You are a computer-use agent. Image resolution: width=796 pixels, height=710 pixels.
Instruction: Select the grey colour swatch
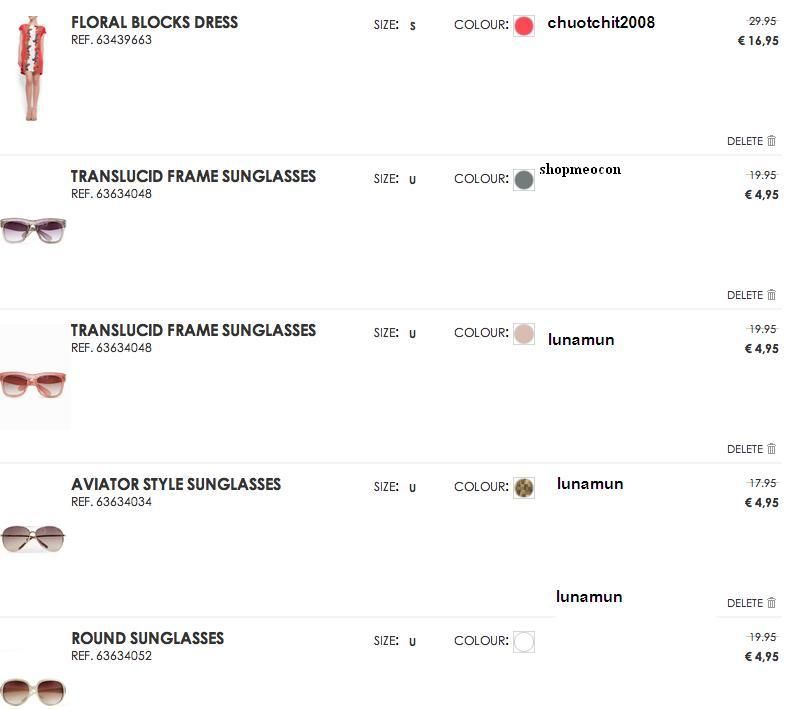(524, 180)
